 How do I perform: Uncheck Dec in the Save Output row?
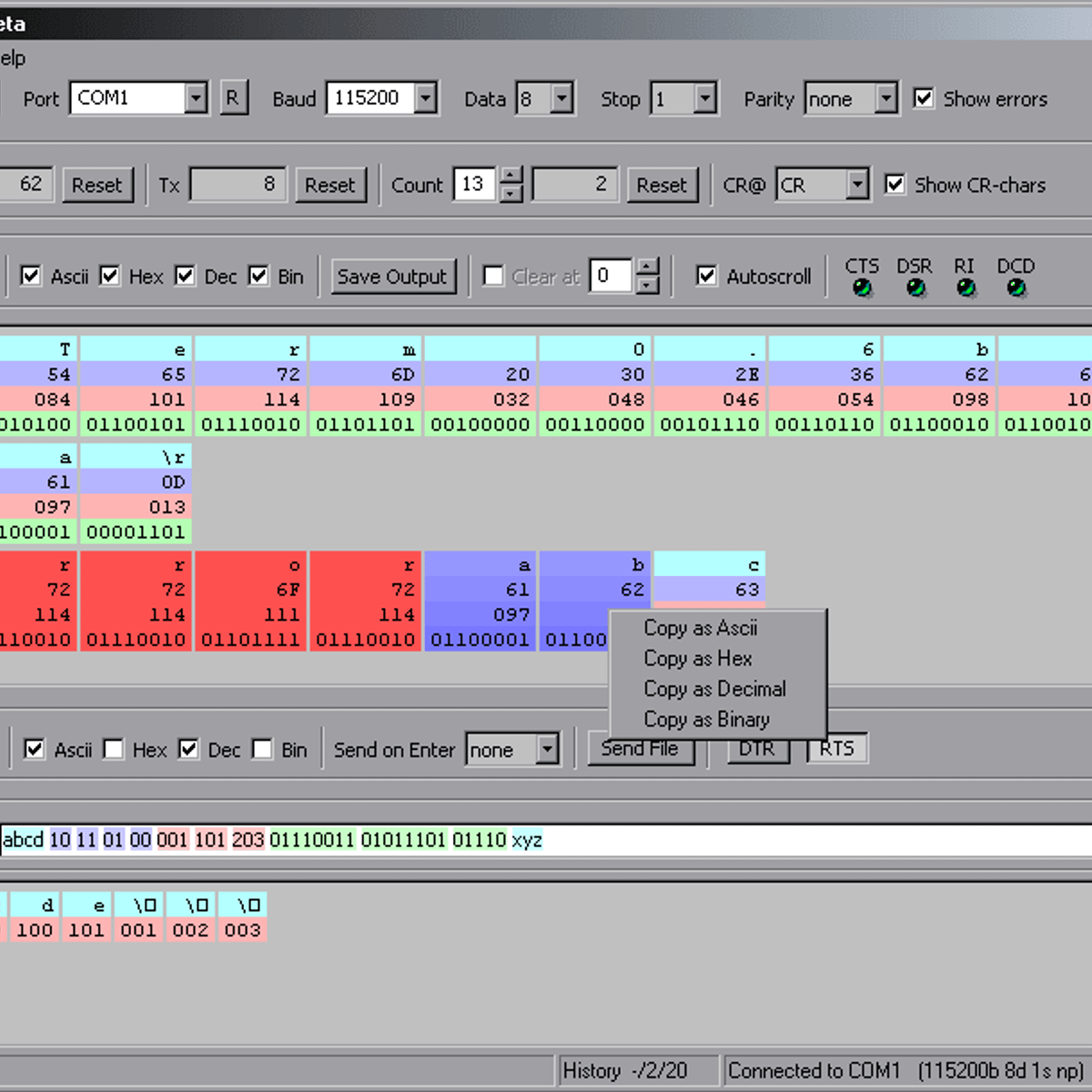(x=185, y=276)
